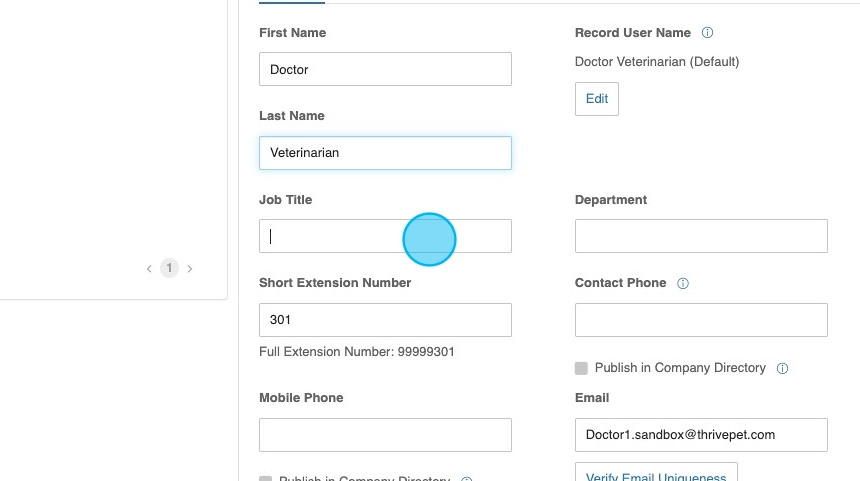
Task: Click the Contact Phone info icon
Action: tap(683, 284)
